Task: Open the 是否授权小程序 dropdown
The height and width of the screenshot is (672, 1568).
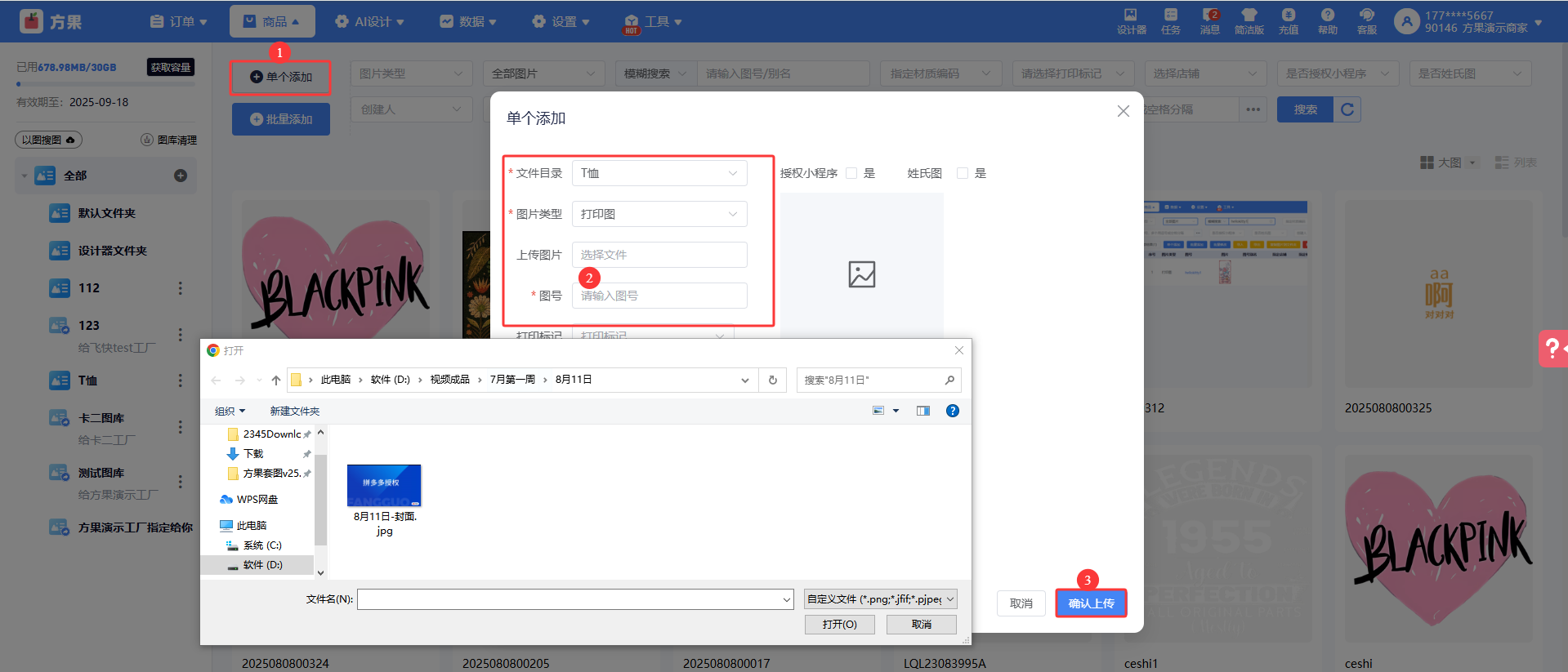Action: pos(1338,73)
